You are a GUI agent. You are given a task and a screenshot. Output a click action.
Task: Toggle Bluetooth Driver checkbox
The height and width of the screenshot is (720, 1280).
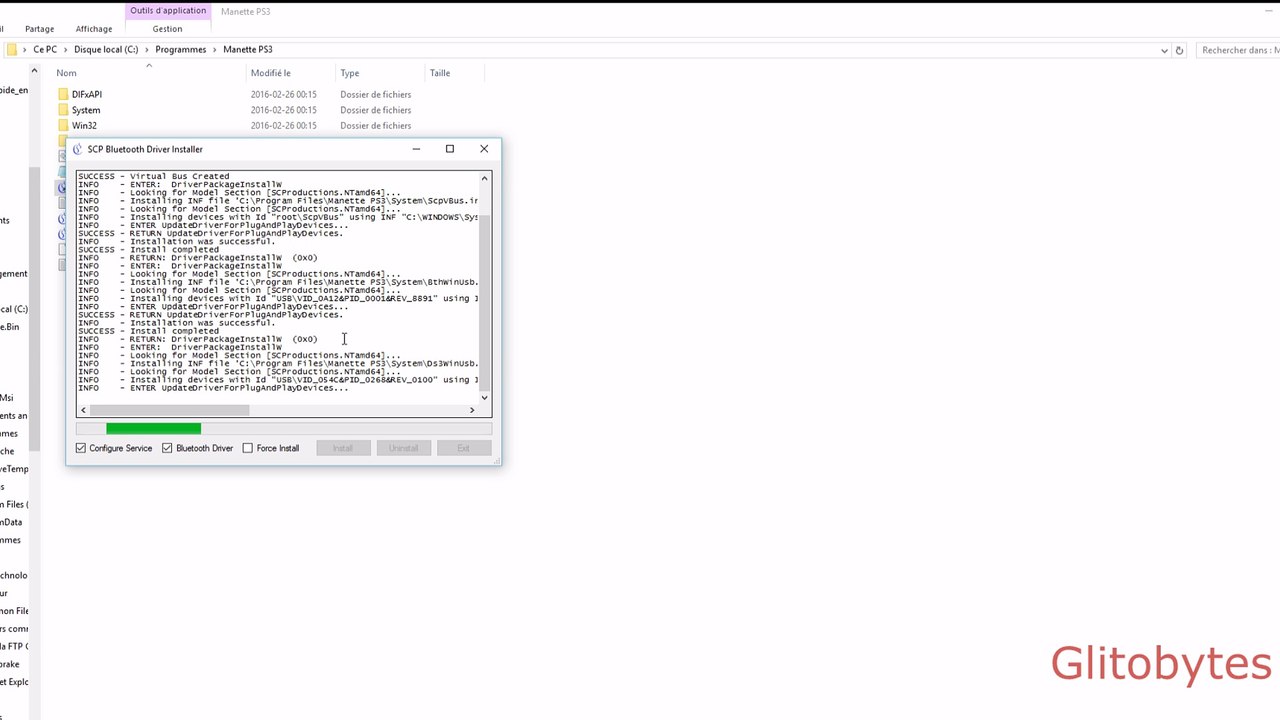167,448
